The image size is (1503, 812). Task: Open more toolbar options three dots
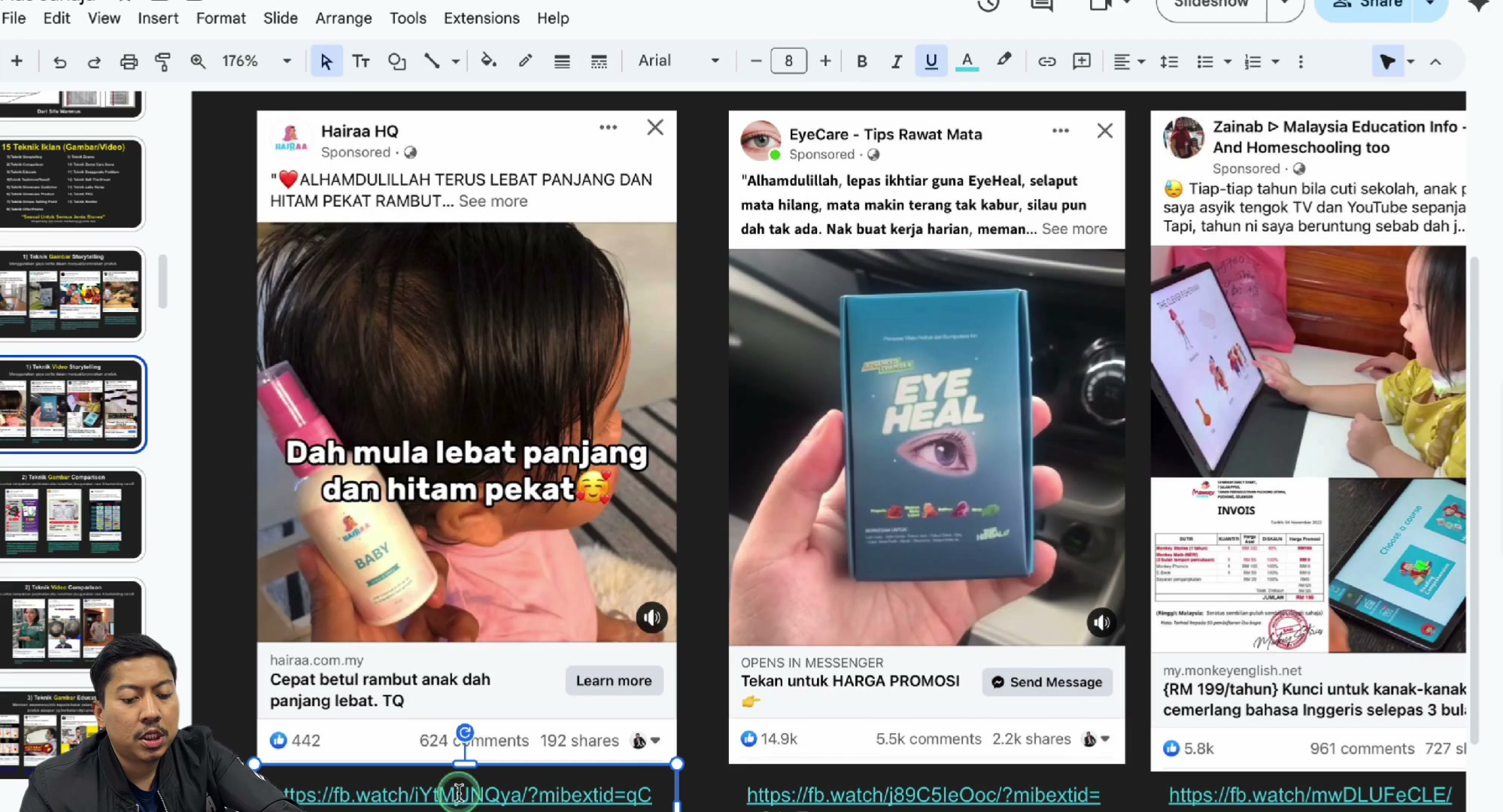click(x=1301, y=62)
